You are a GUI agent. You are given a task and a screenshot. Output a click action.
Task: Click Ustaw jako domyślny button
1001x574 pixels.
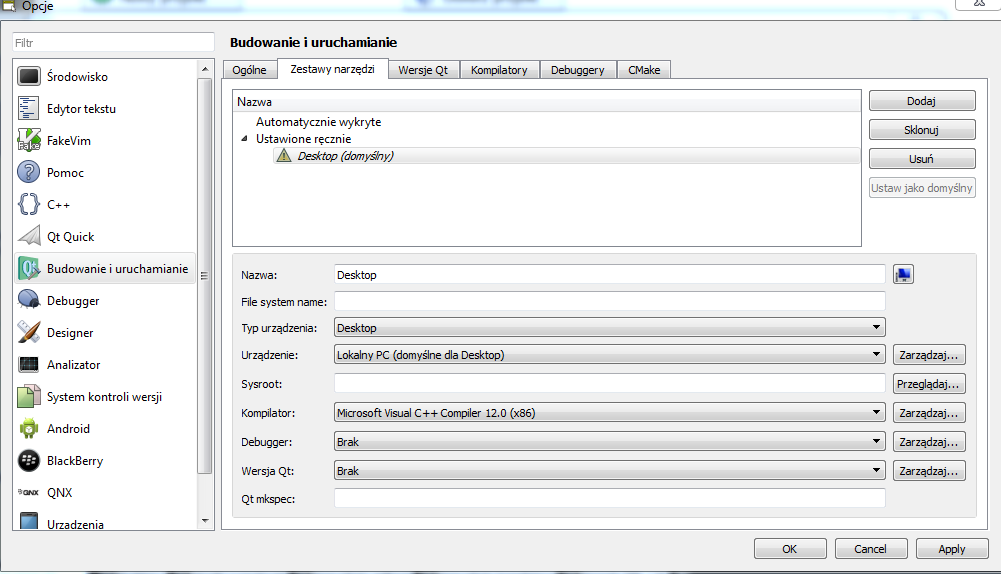tap(922, 188)
